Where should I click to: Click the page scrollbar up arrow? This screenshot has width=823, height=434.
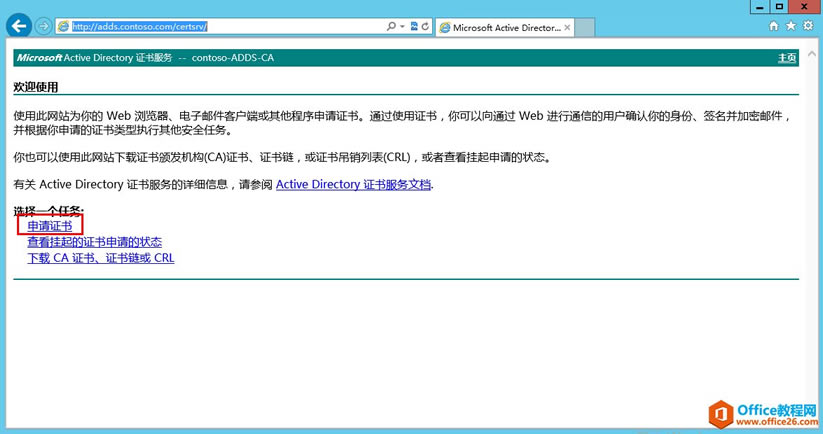812,54
